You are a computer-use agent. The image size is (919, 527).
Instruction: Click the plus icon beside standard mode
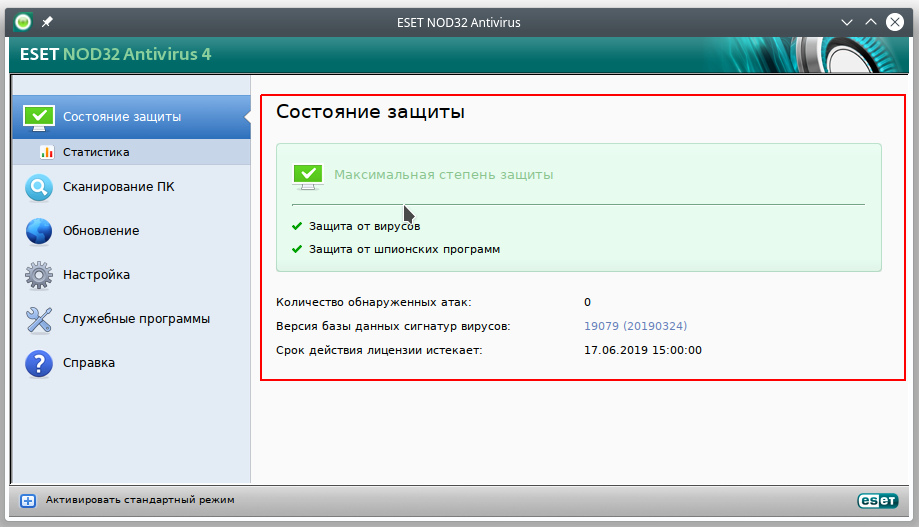[28, 500]
